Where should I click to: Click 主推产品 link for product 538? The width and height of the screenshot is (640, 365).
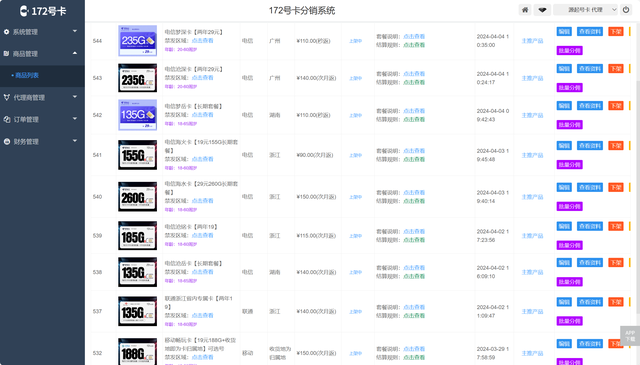click(x=532, y=272)
